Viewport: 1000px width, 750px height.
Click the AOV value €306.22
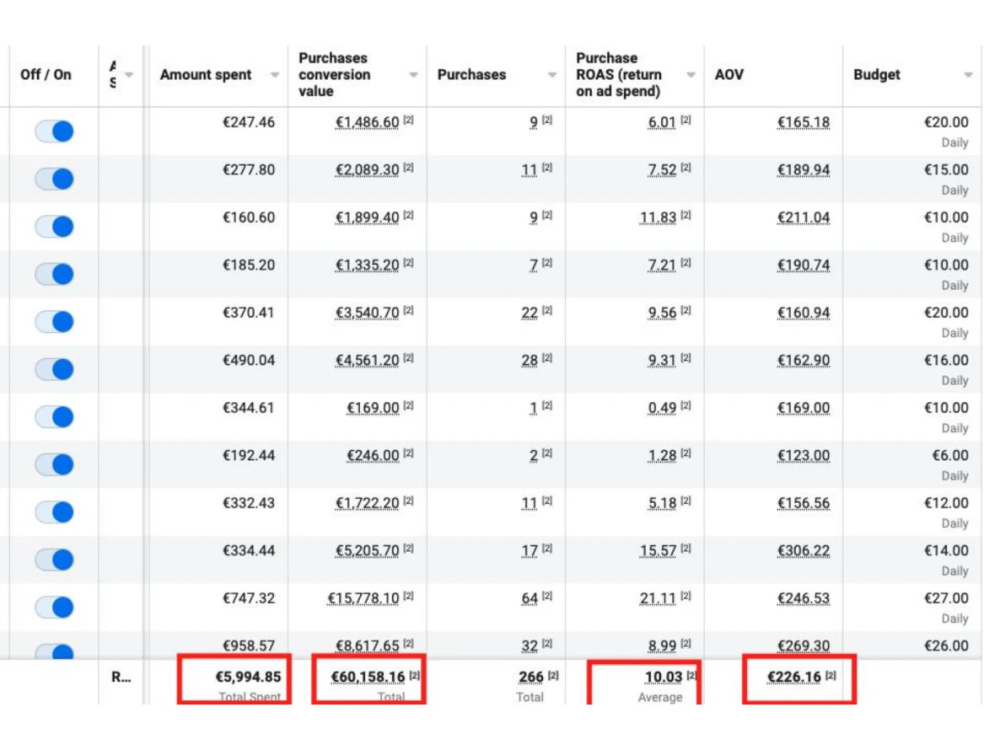tap(804, 551)
